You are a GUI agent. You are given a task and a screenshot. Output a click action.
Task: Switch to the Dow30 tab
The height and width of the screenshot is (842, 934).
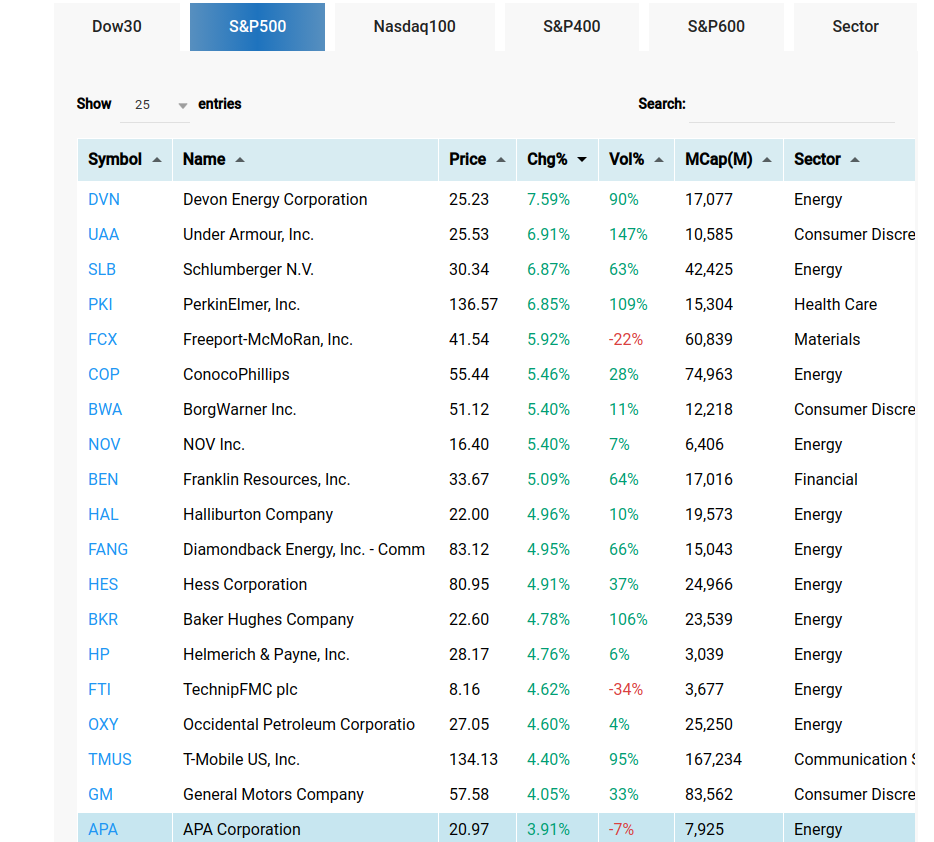(117, 26)
